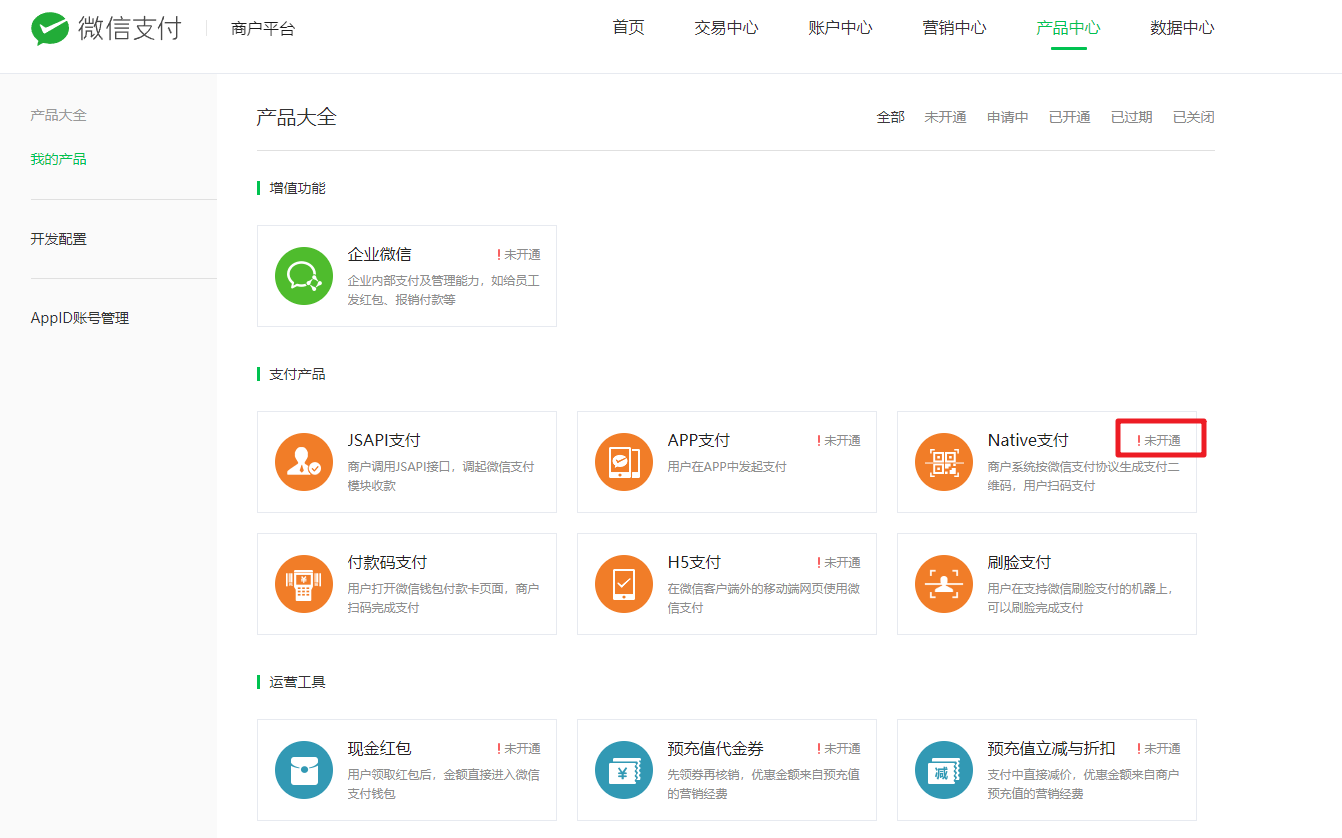Go to the 首页 tab
Viewport: 1342px width, 838px height.
click(629, 28)
